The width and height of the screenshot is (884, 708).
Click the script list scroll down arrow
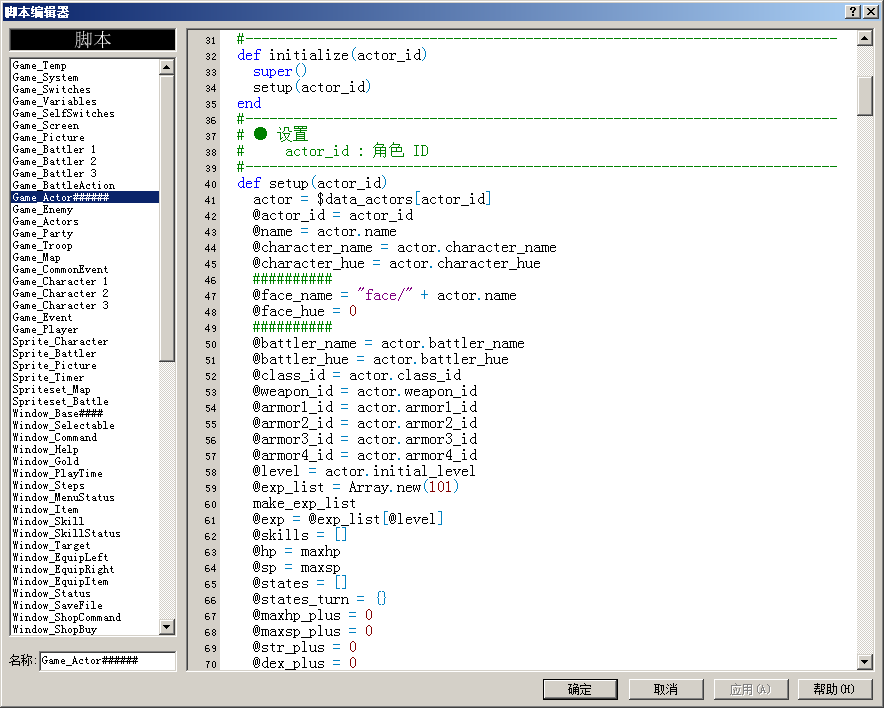tap(166, 627)
